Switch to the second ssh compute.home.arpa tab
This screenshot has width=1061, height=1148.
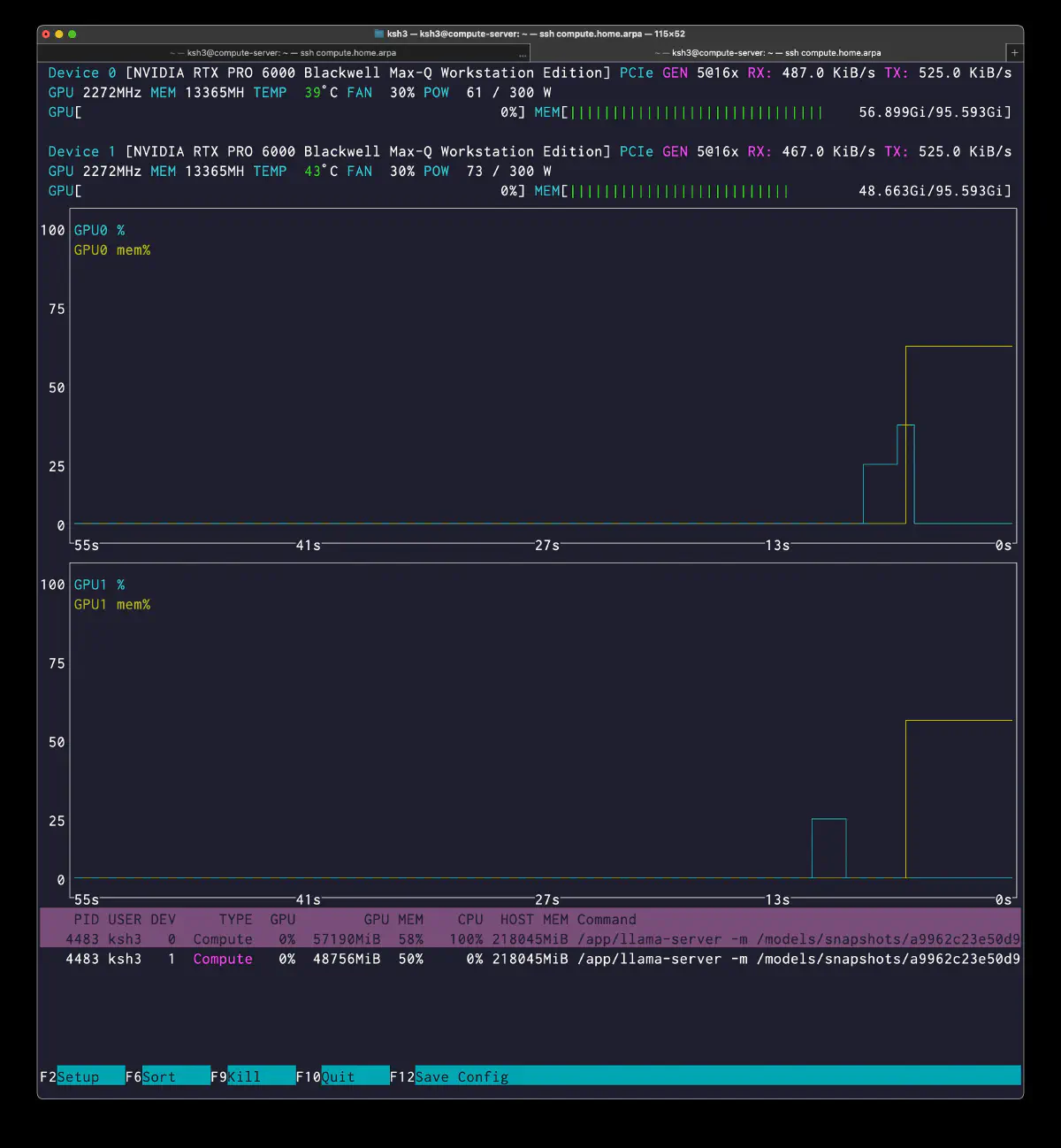[x=767, y=53]
